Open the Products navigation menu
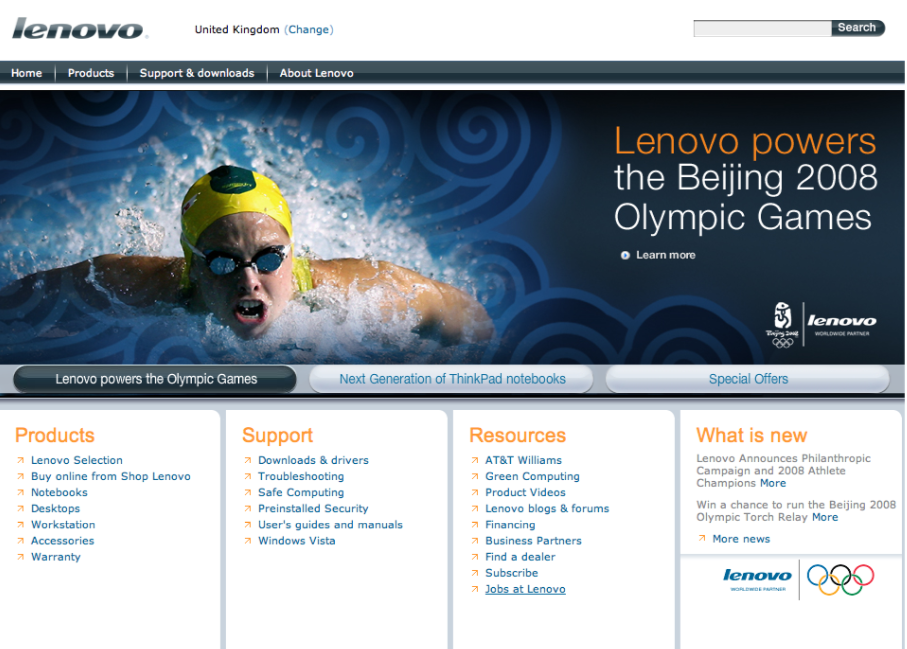This screenshot has height=649, width=907. coord(91,73)
